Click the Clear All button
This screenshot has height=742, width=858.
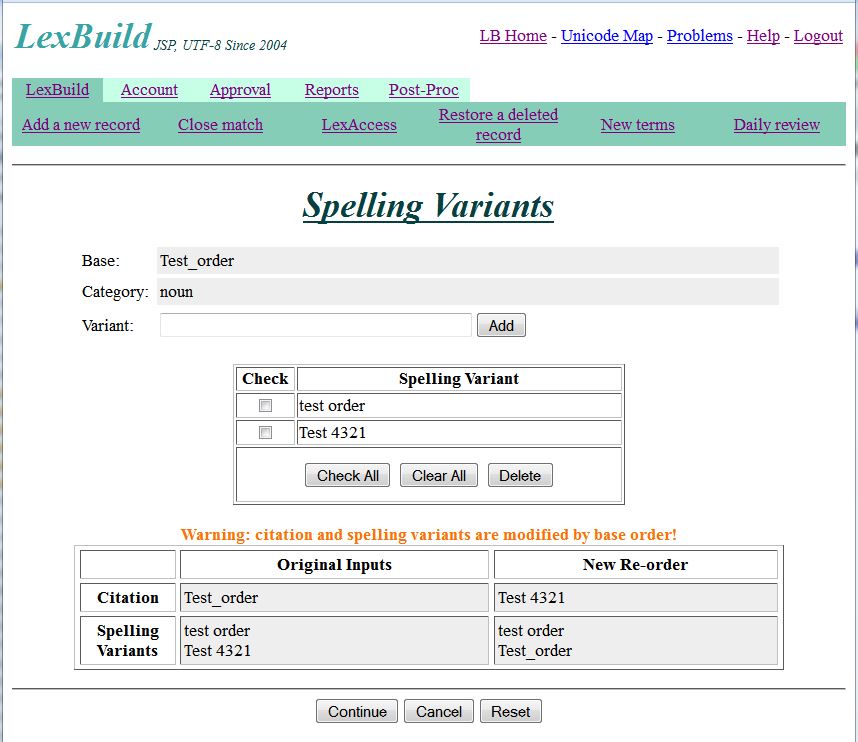pyautogui.click(x=439, y=475)
